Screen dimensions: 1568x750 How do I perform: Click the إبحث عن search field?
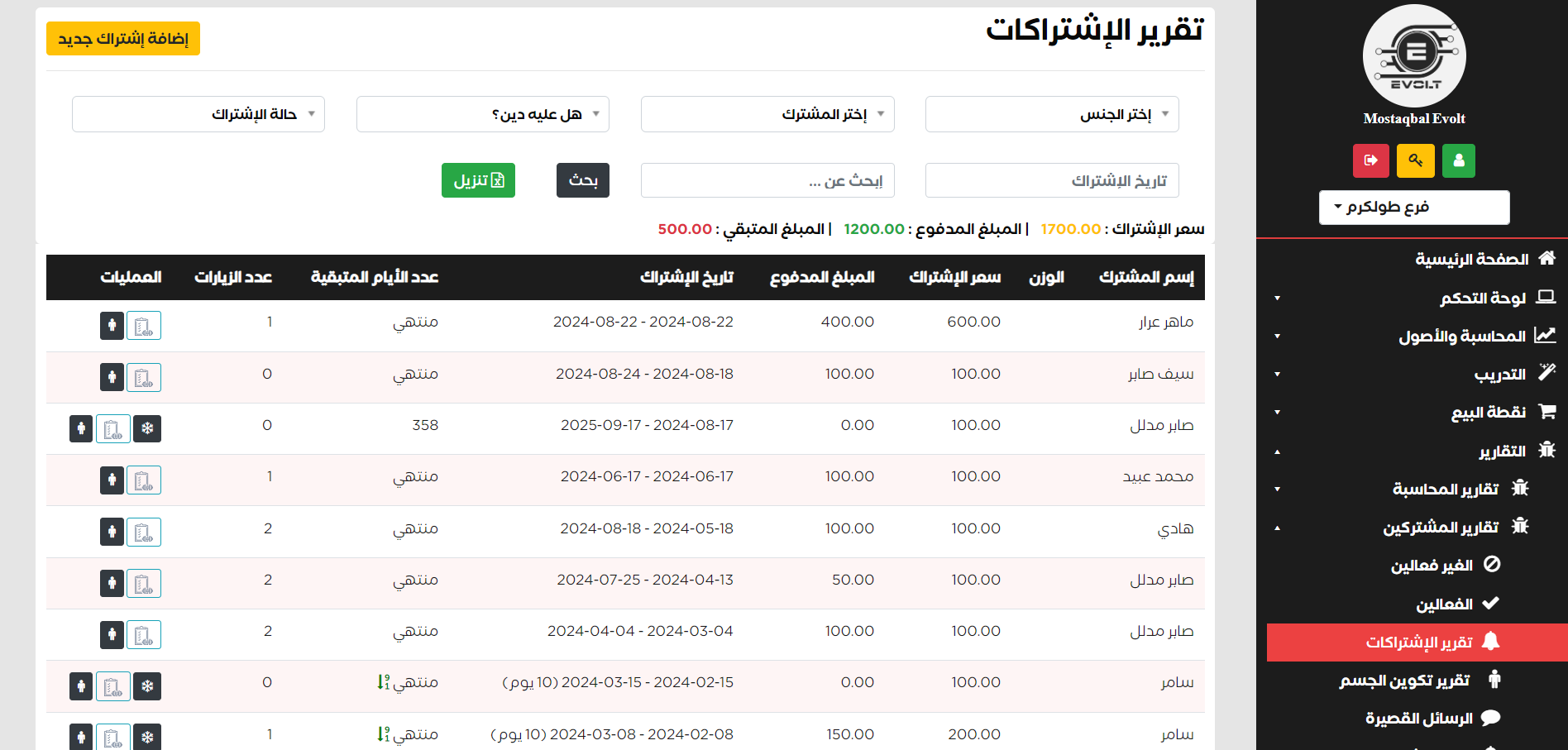[x=767, y=180]
